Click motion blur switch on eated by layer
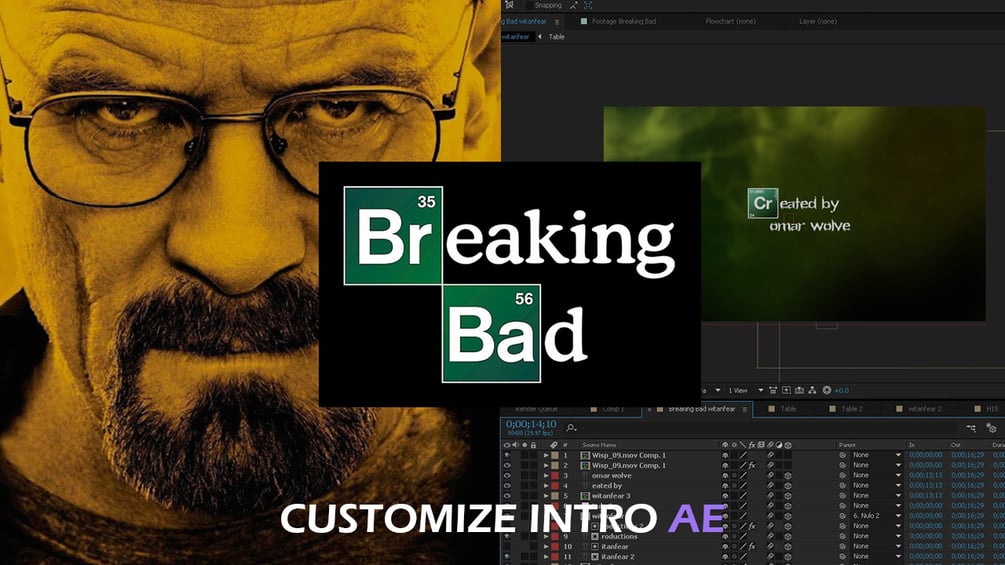The width and height of the screenshot is (1005, 565). click(770, 486)
